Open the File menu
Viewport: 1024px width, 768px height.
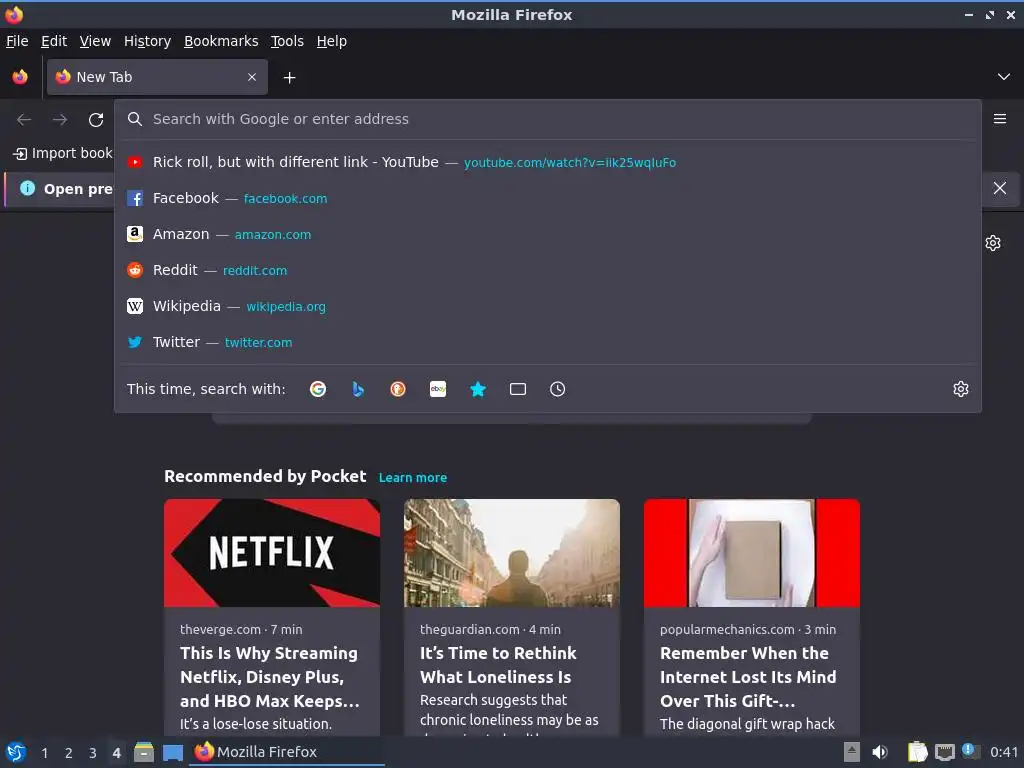(x=17, y=41)
